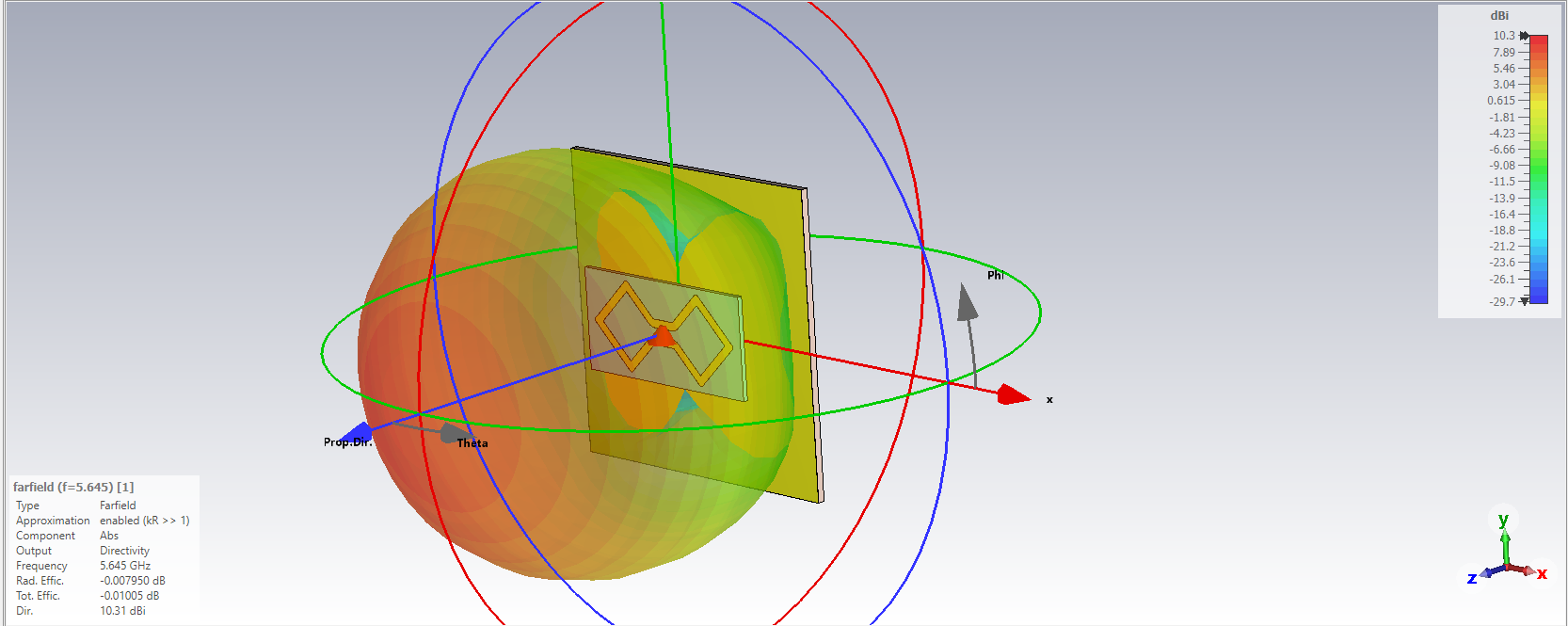Screen dimensions: 1568x626
Task: Click the '-26.1' scale value
Action: (1502, 279)
